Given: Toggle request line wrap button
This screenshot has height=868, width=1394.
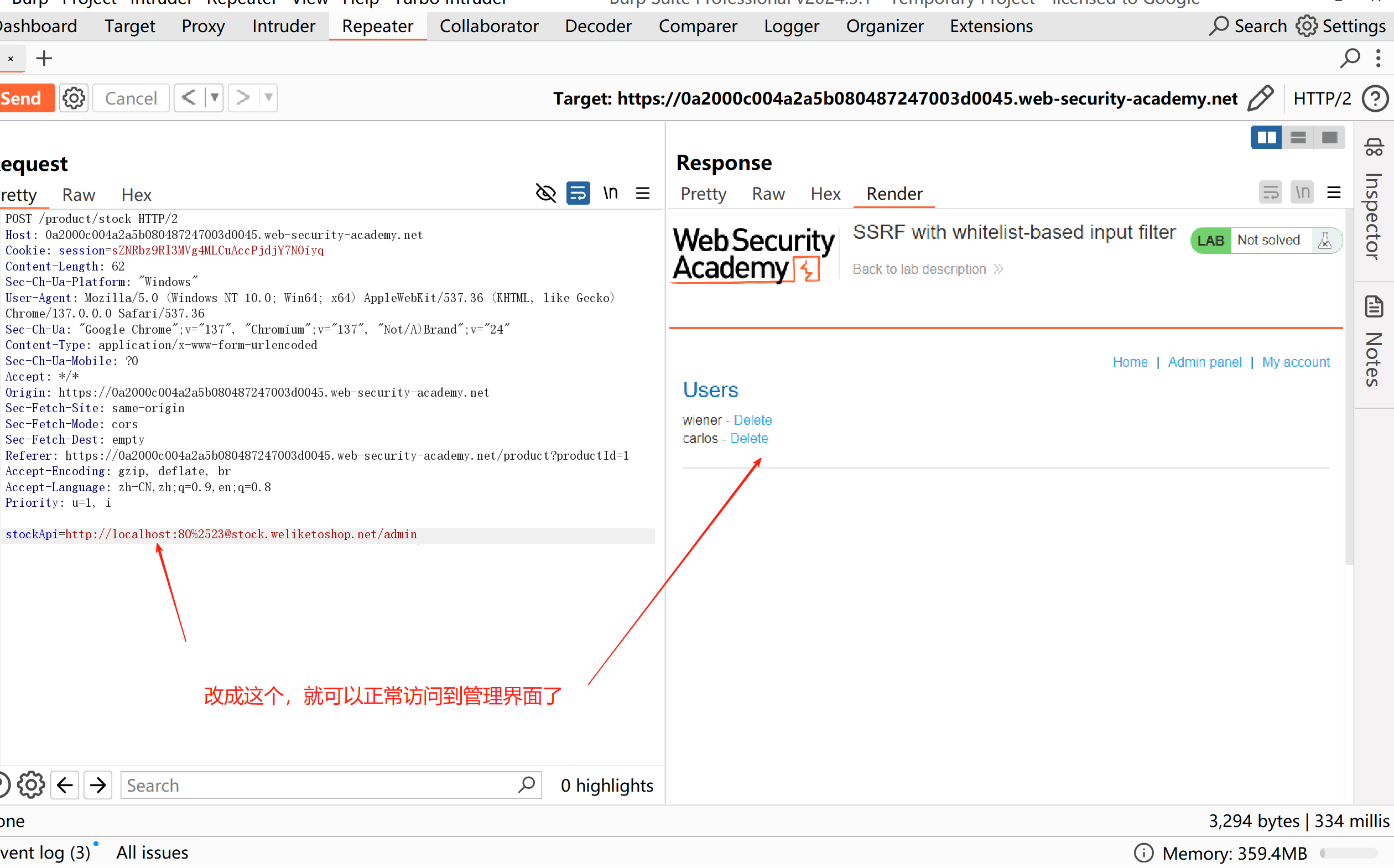Looking at the screenshot, I should 578,194.
